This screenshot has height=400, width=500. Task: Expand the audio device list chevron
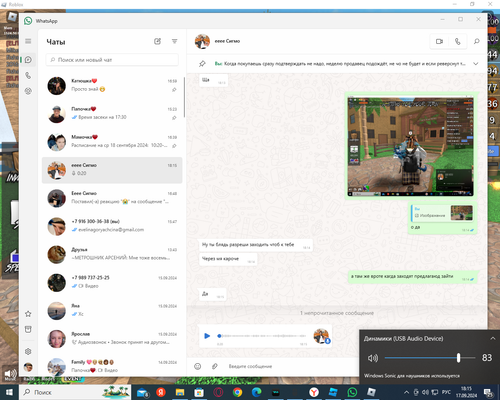pyautogui.click(x=492, y=339)
